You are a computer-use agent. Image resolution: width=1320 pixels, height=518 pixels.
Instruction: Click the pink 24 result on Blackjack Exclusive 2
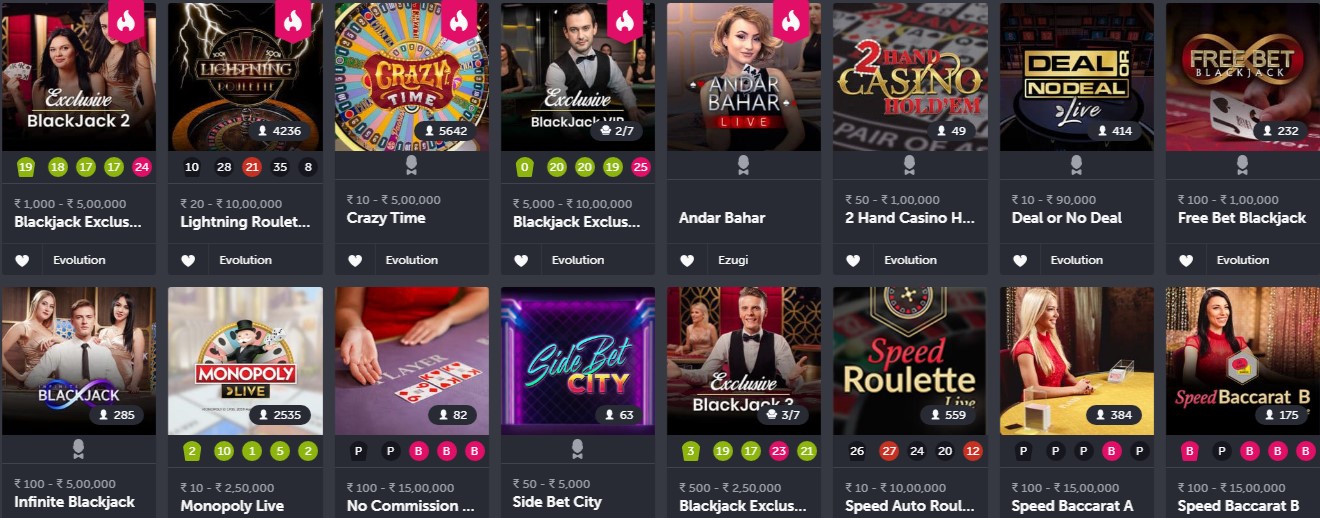point(142,167)
